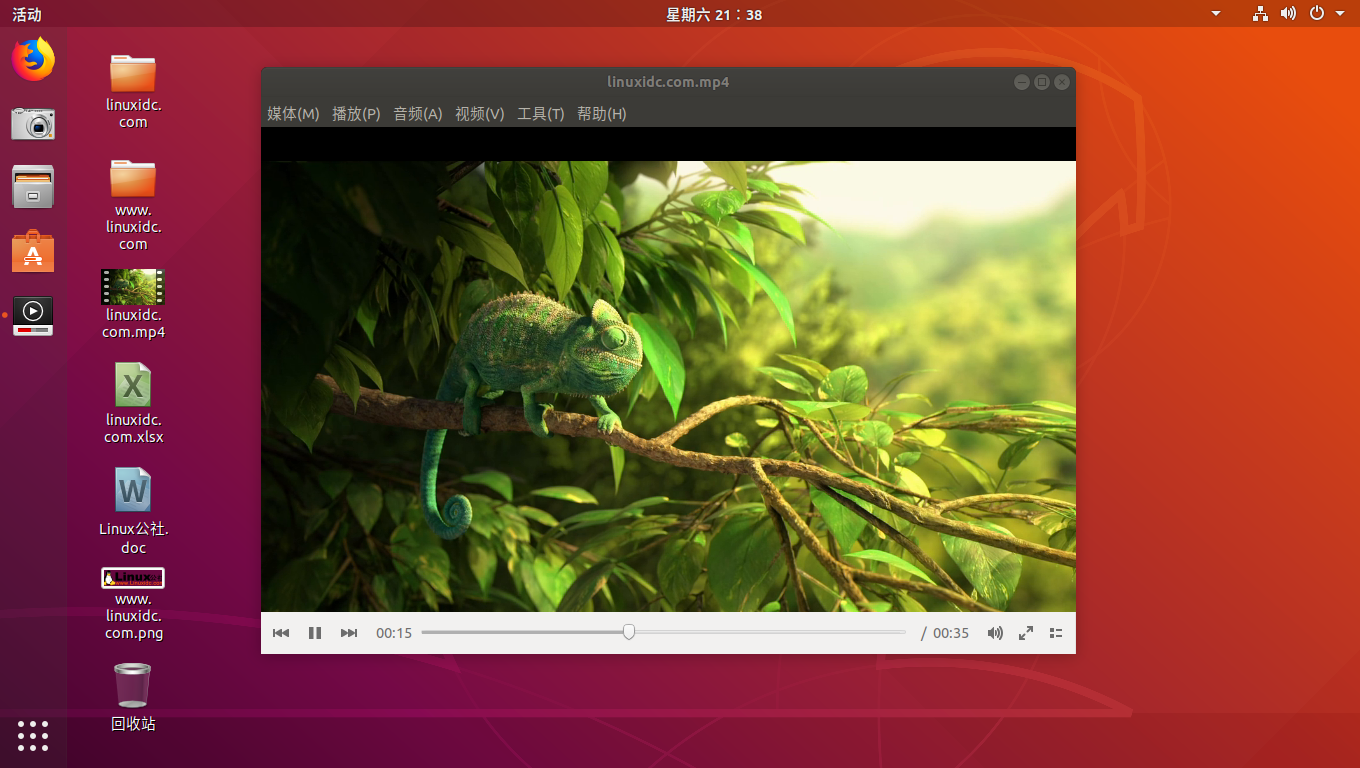
Task: Open the Files manager in dock
Action: tap(33, 187)
